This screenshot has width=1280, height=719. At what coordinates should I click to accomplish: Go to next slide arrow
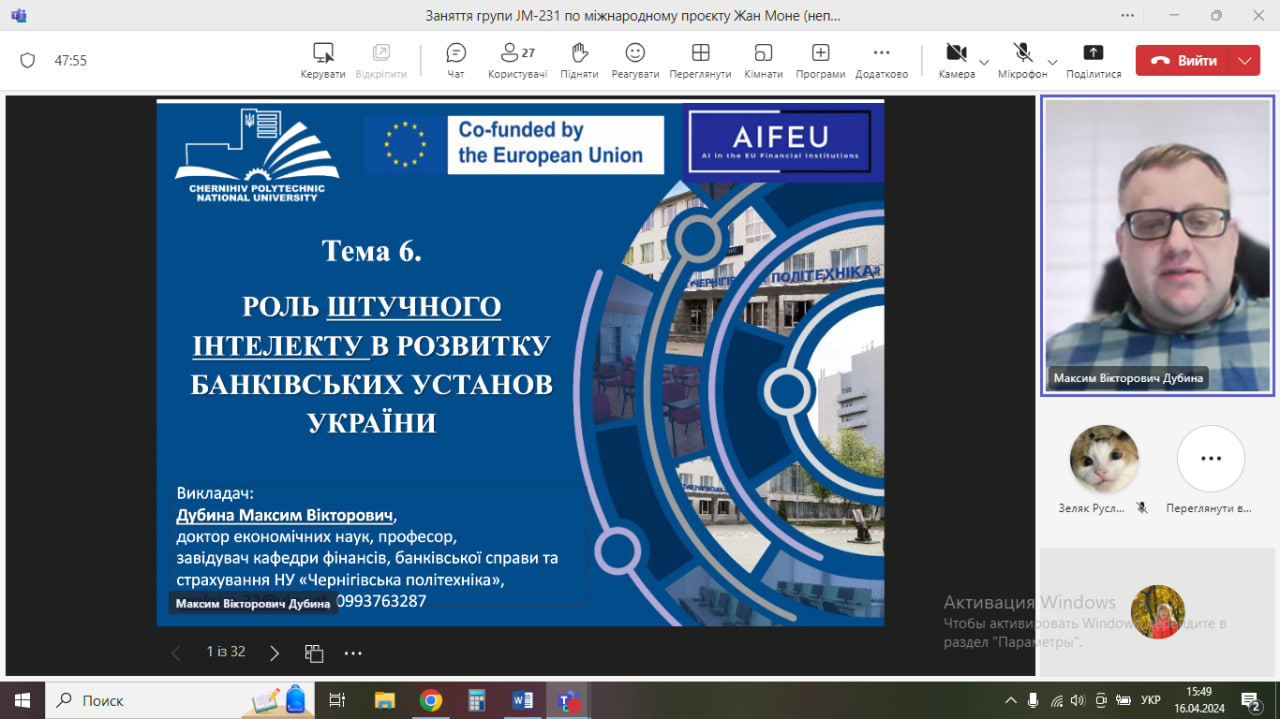(274, 653)
